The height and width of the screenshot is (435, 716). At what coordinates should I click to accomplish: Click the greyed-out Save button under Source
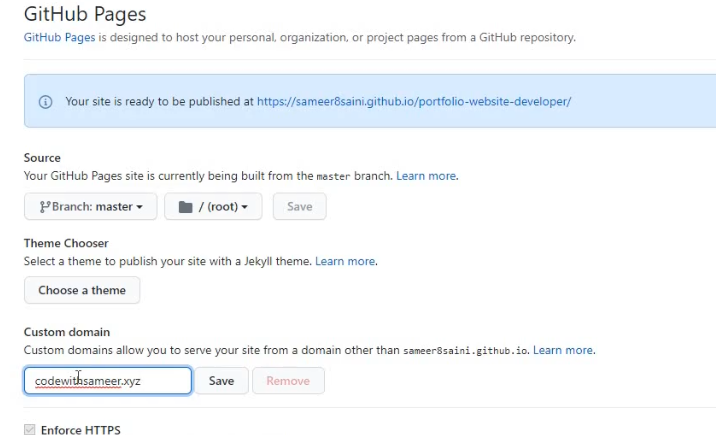299,207
